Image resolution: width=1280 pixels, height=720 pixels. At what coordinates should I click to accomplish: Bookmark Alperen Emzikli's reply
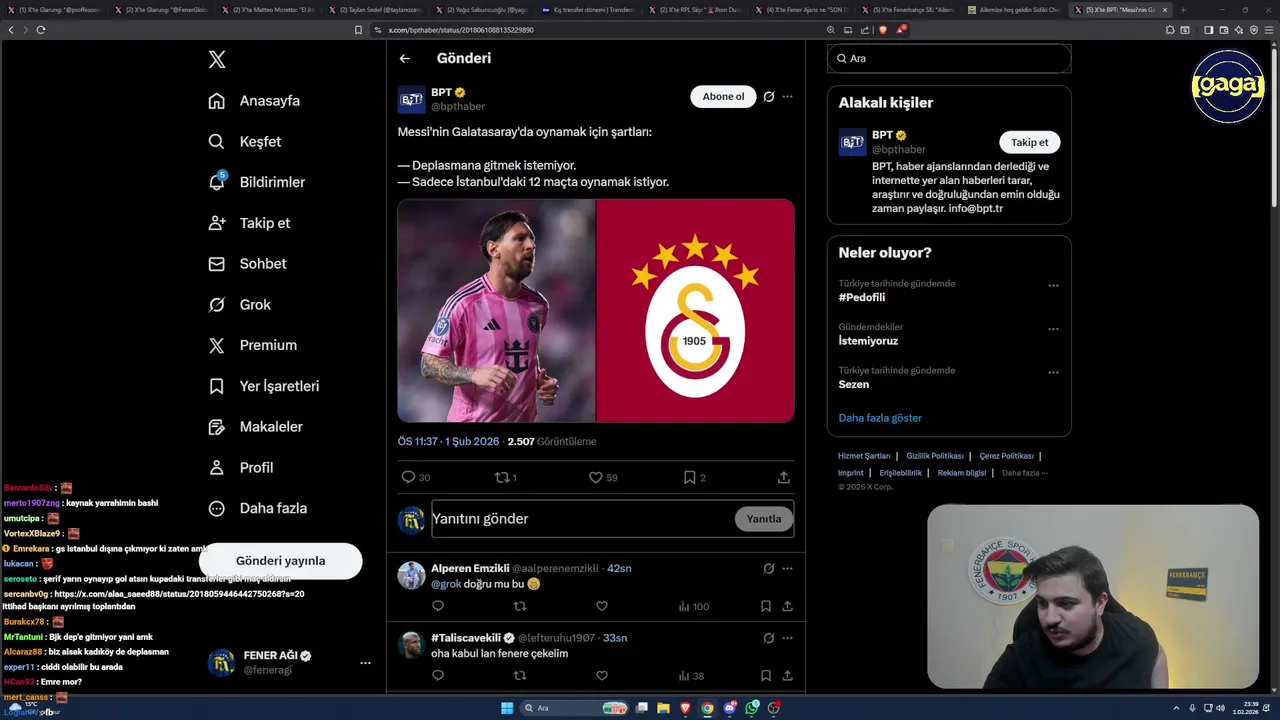[766, 606]
